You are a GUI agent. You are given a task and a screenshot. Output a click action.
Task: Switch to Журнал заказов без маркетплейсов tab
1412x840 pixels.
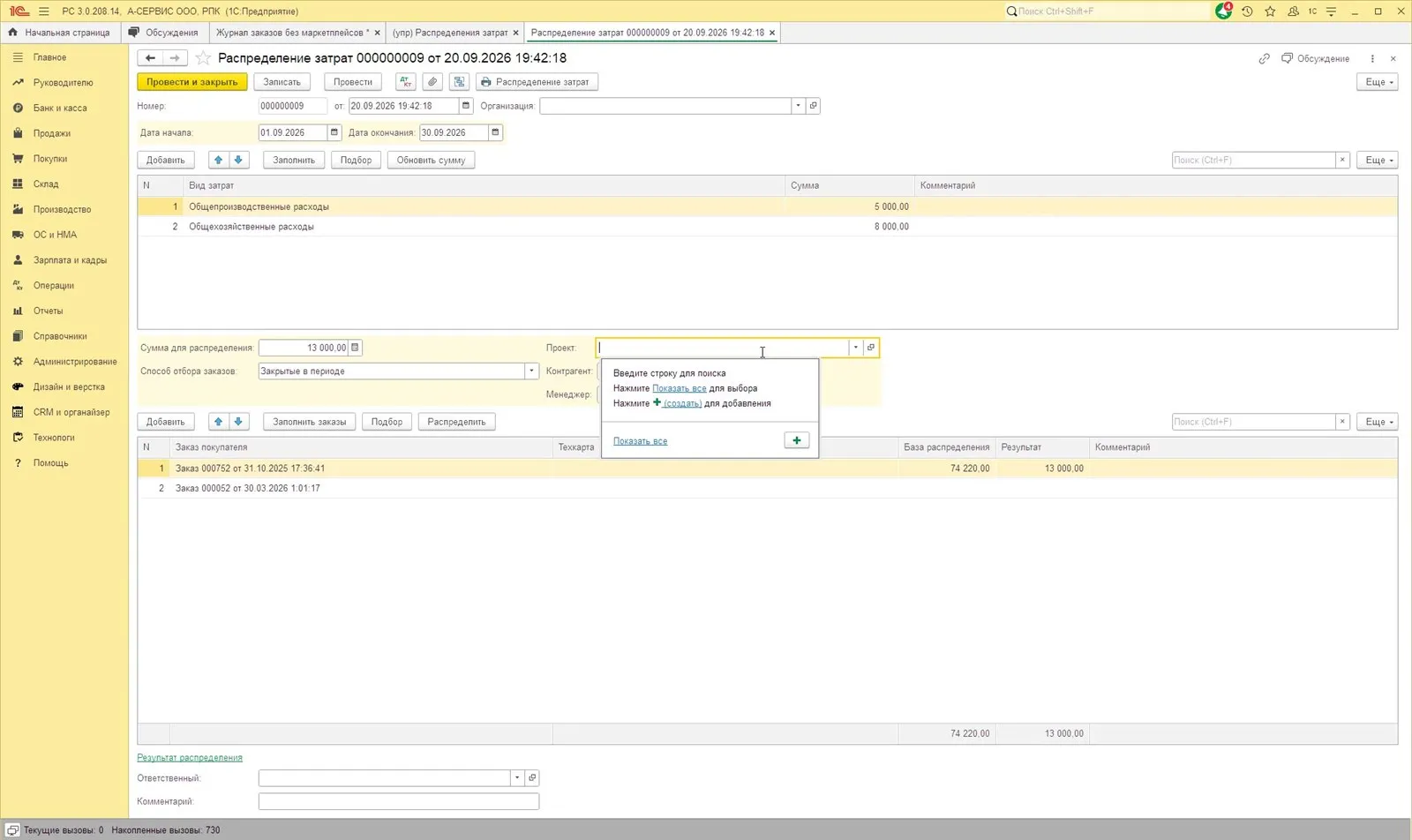291,33
